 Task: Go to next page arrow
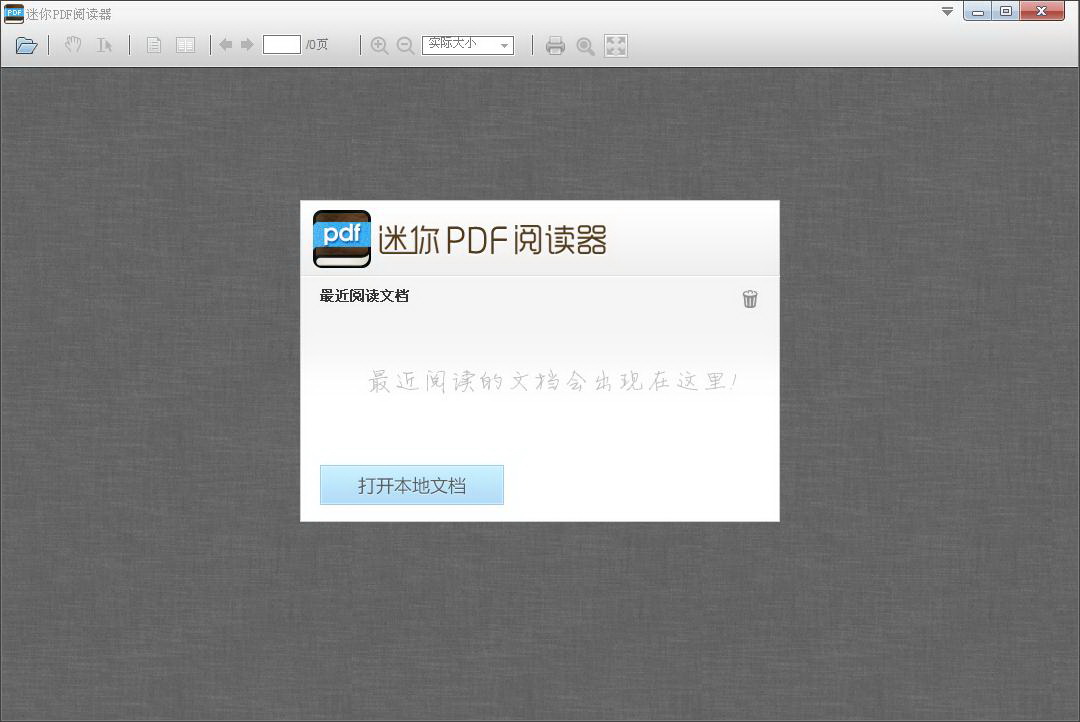click(247, 45)
